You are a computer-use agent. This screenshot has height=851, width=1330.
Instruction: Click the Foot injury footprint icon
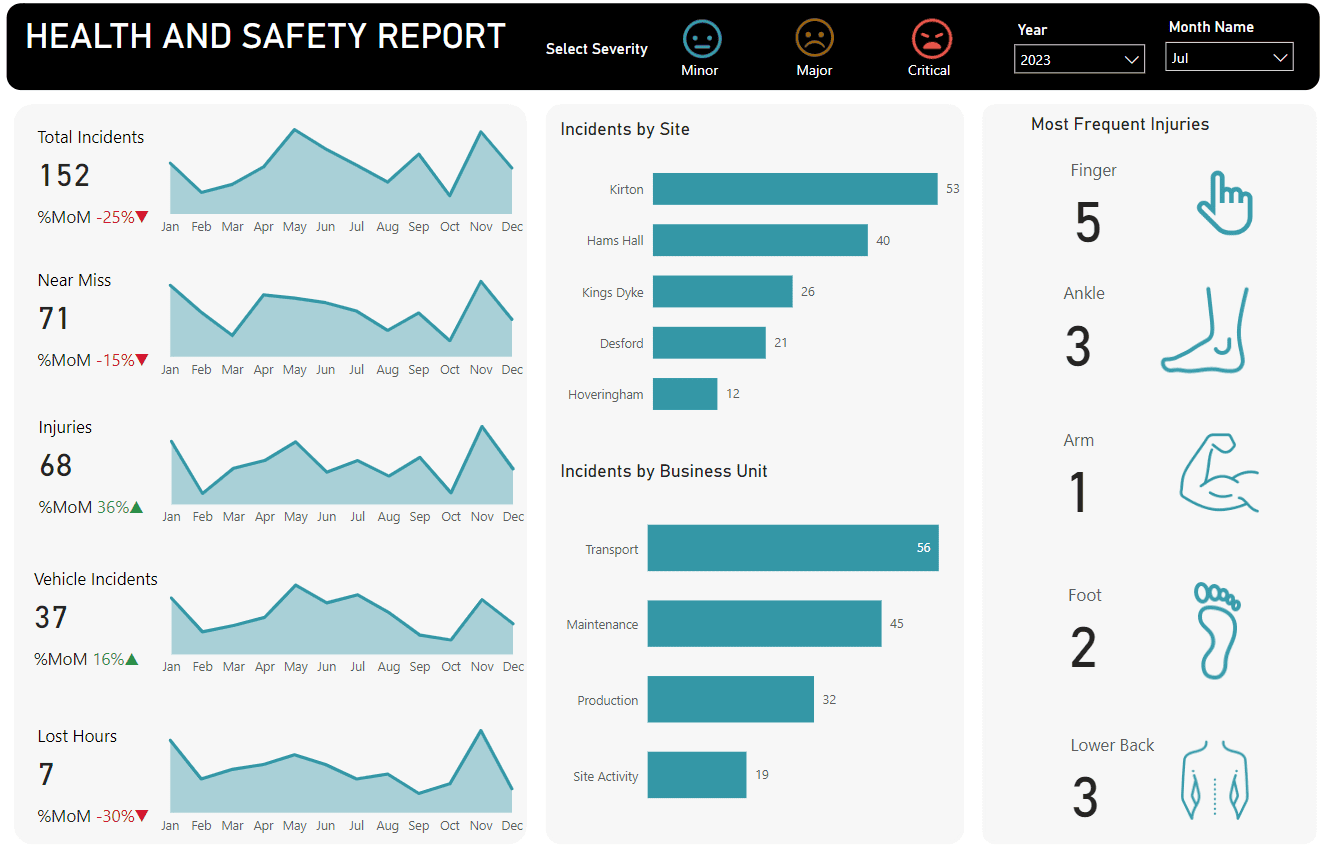click(1216, 631)
